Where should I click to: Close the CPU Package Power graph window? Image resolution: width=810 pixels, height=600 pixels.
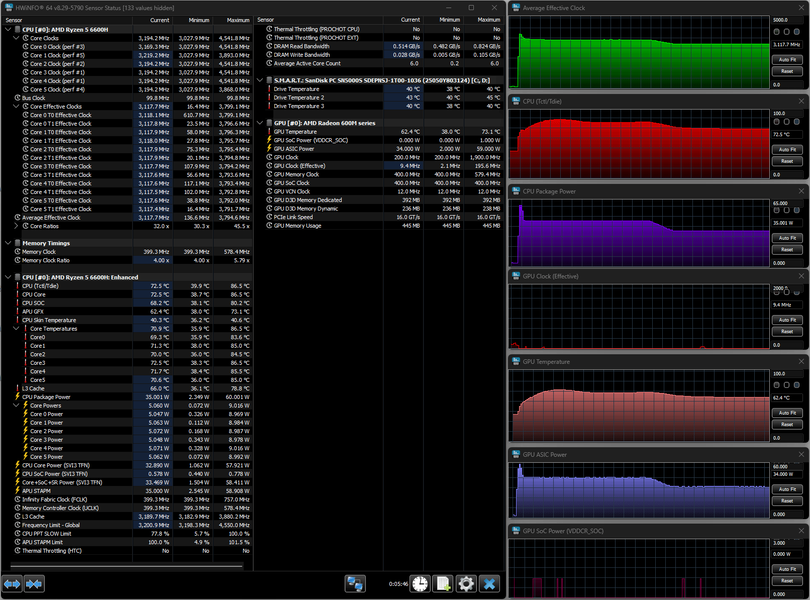[x=801, y=191]
